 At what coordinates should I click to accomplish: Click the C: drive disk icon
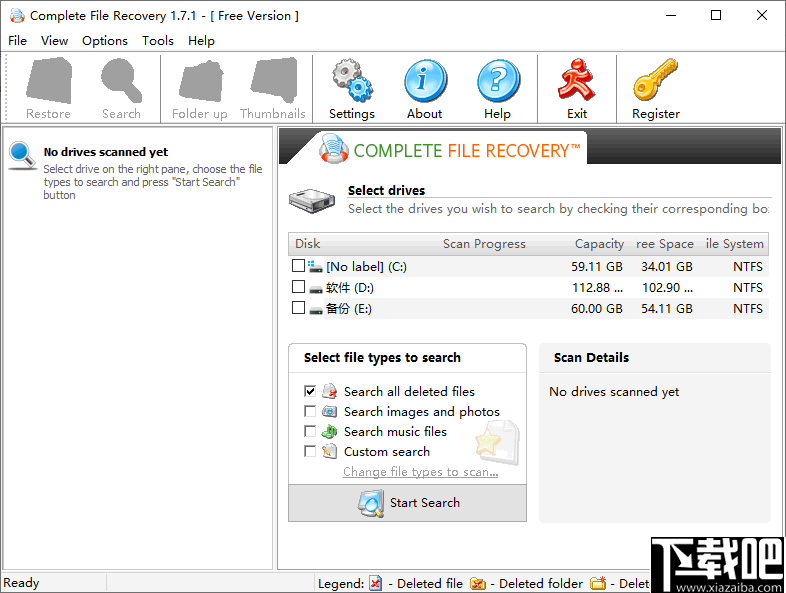[315, 266]
